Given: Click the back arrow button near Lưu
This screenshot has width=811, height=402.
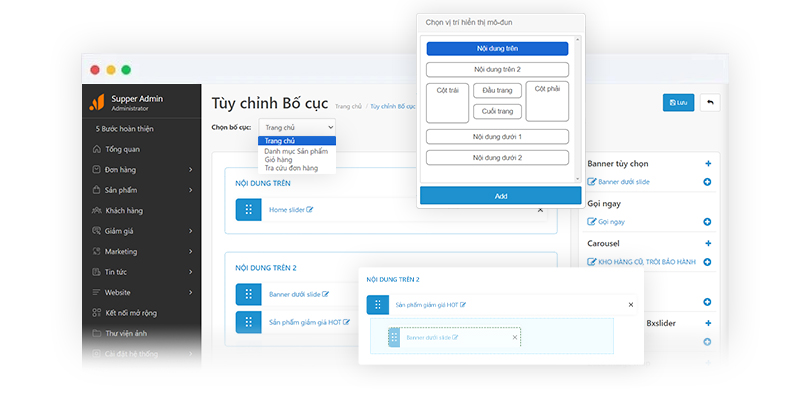Looking at the screenshot, I should 710,102.
